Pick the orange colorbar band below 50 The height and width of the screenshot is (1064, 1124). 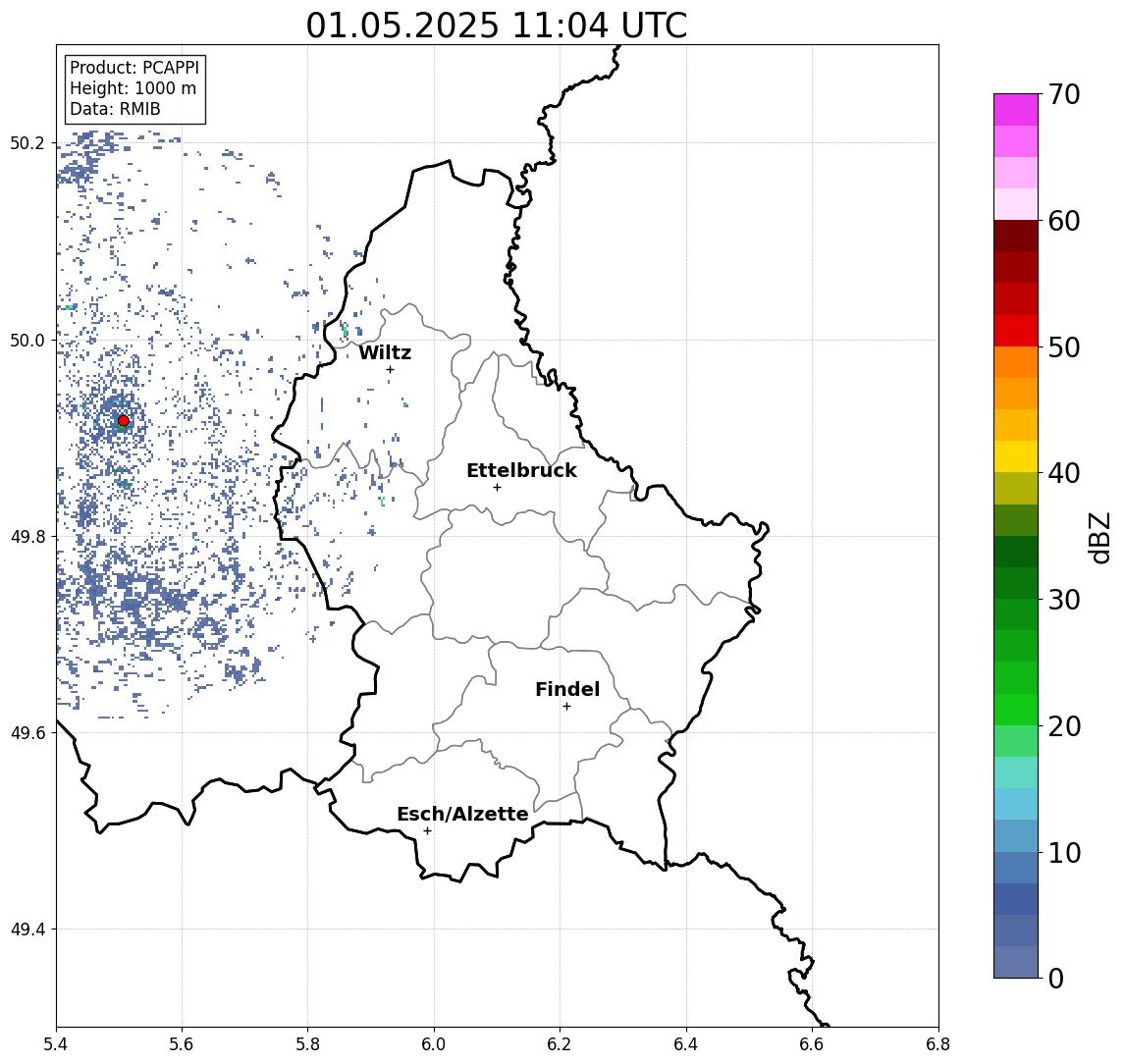pos(1016,362)
